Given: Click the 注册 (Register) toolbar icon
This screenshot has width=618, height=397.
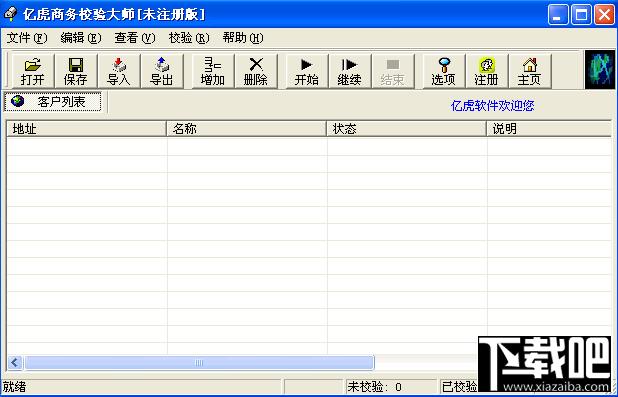Looking at the screenshot, I should tap(486, 71).
